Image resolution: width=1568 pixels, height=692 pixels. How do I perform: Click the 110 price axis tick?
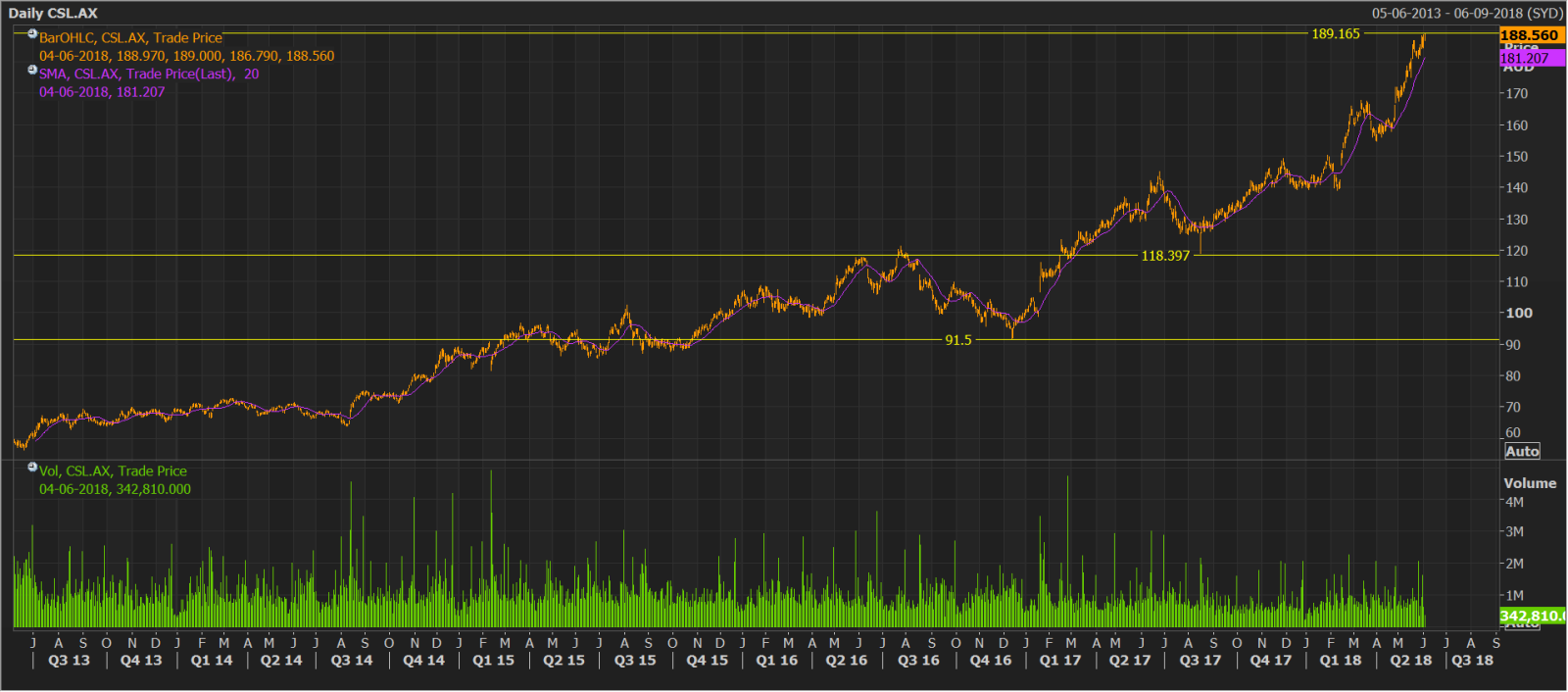coord(1516,282)
